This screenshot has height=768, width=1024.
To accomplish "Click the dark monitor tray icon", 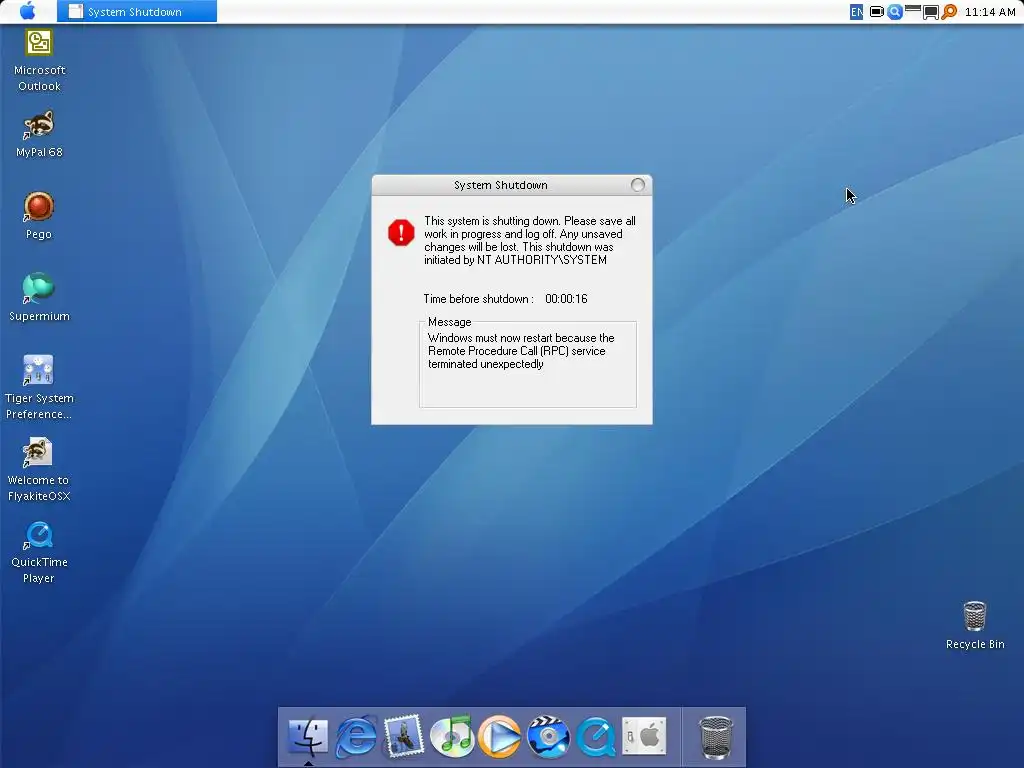I will pyautogui.click(x=931, y=12).
